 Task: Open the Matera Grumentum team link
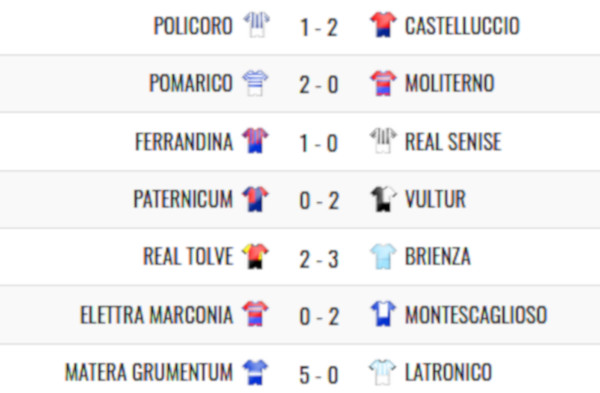pos(149,372)
